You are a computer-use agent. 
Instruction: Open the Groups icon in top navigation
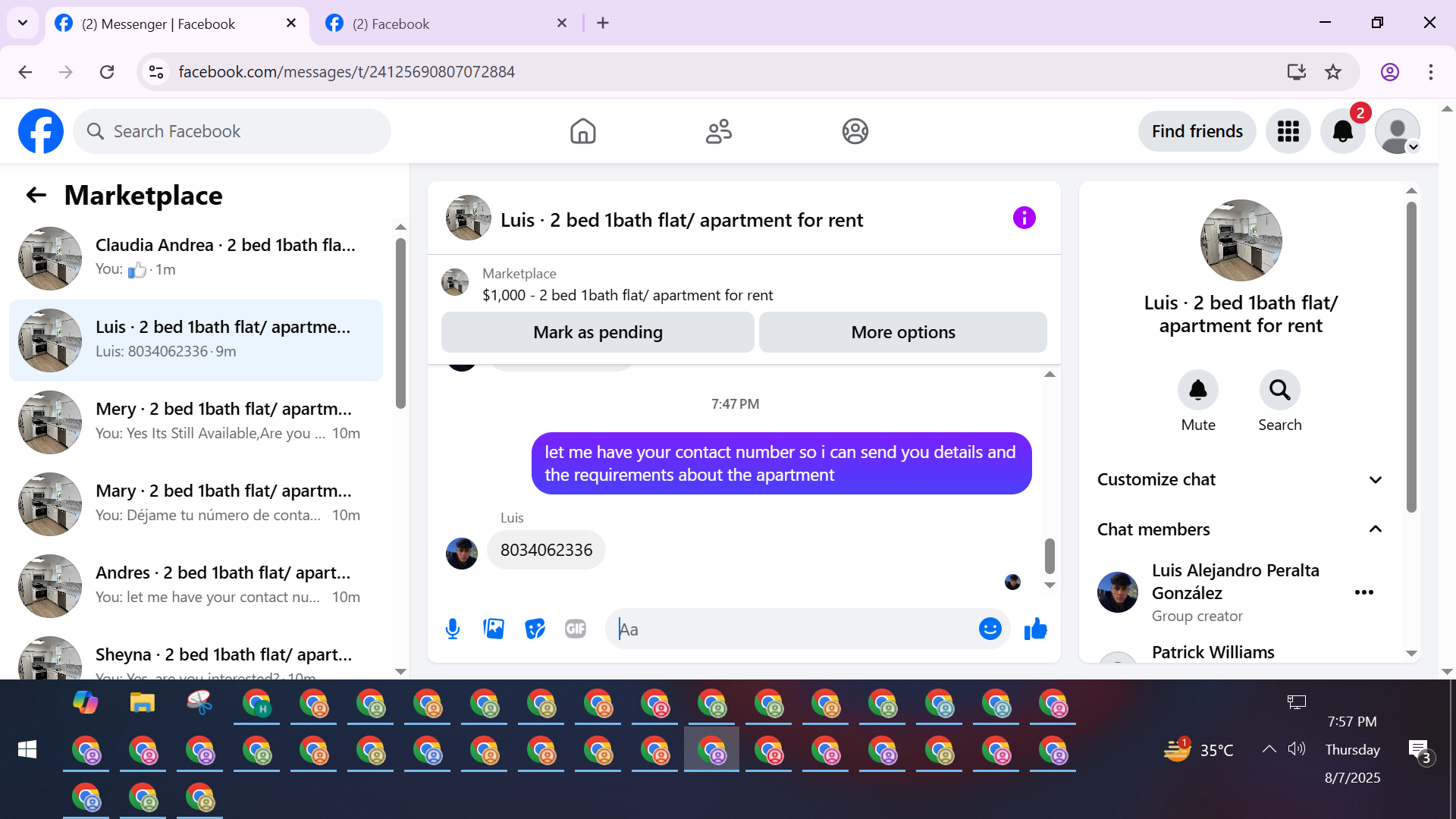tap(855, 131)
